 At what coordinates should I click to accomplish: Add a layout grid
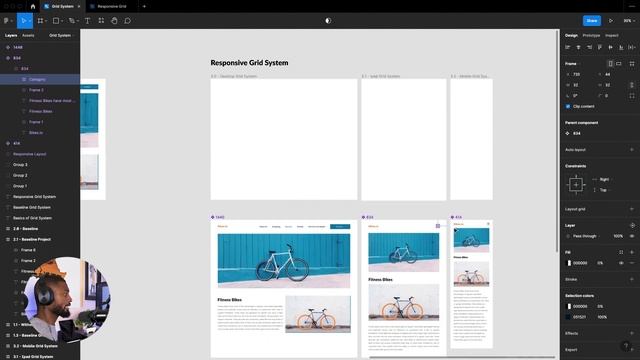click(632, 209)
